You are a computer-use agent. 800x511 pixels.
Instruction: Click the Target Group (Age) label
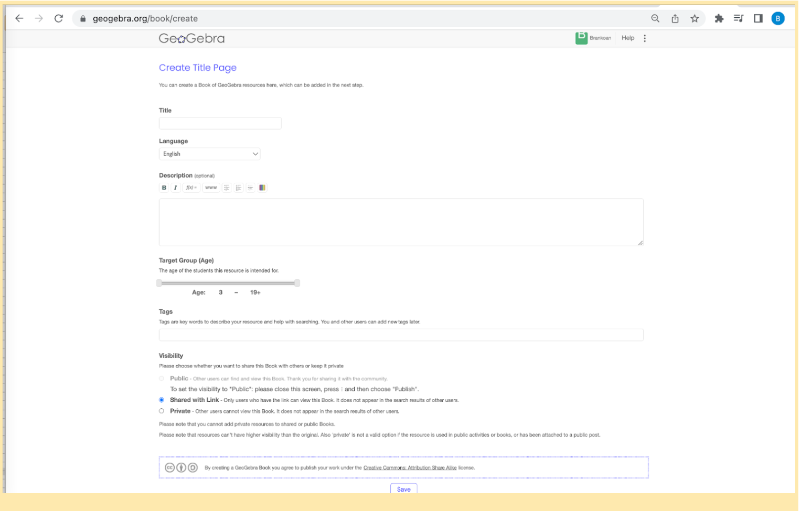[186, 261]
